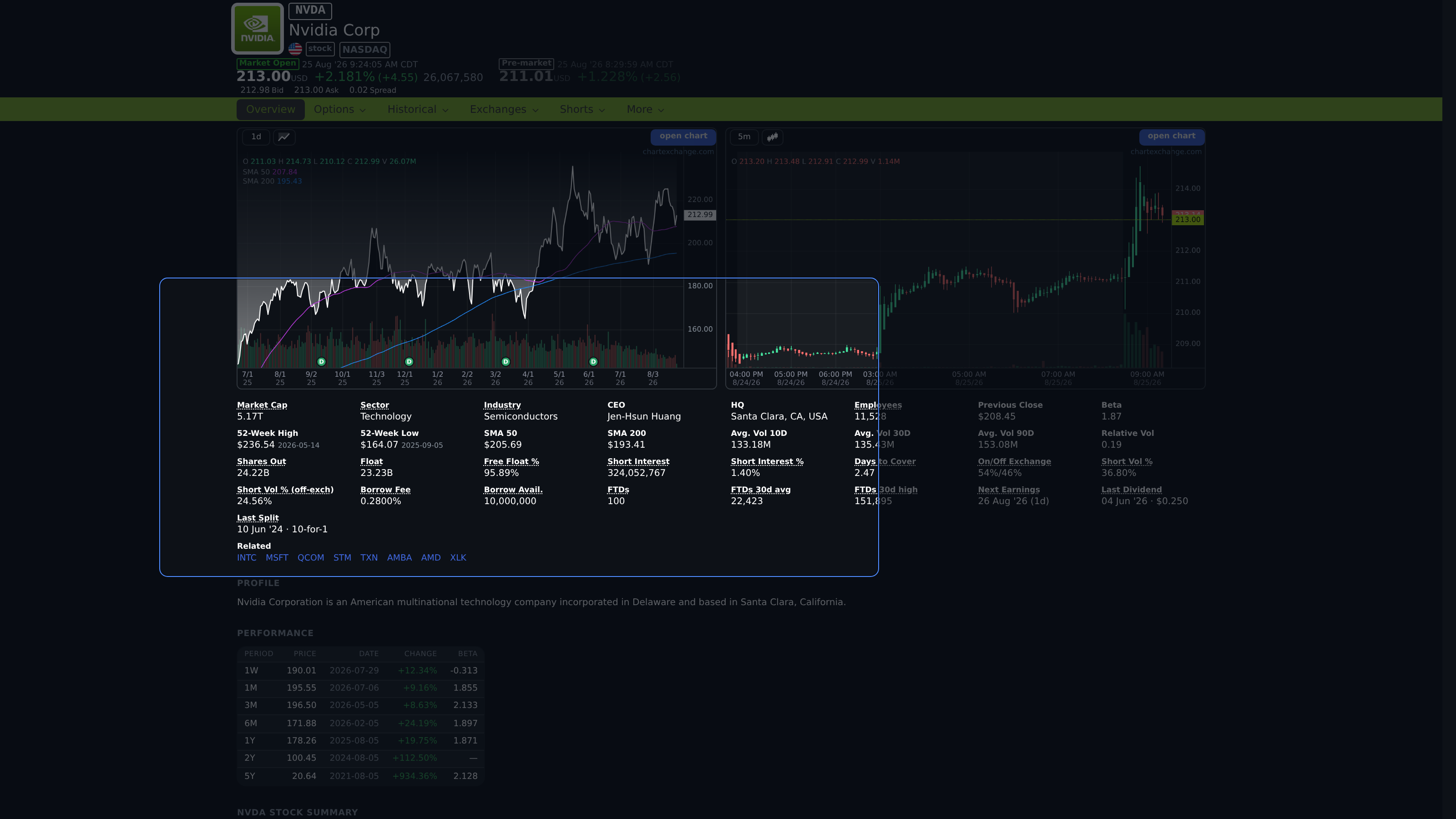Expand the More menu
This screenshot has width=1456, height=819.
click(645, 109)
